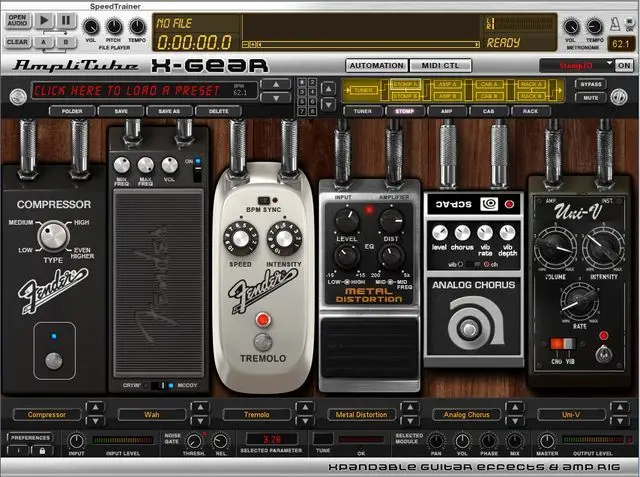Open the MIDI CTL panel

click(440, 65)
